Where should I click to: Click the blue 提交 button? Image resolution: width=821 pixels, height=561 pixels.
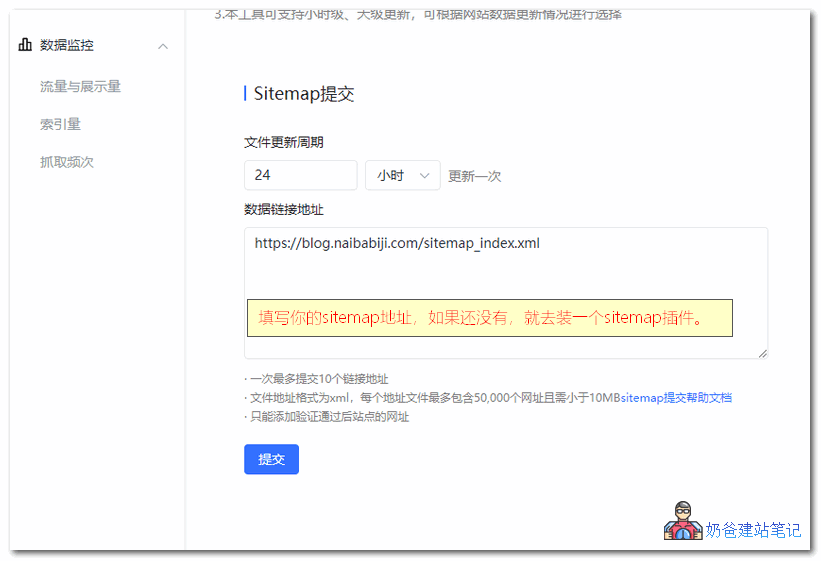271,459
